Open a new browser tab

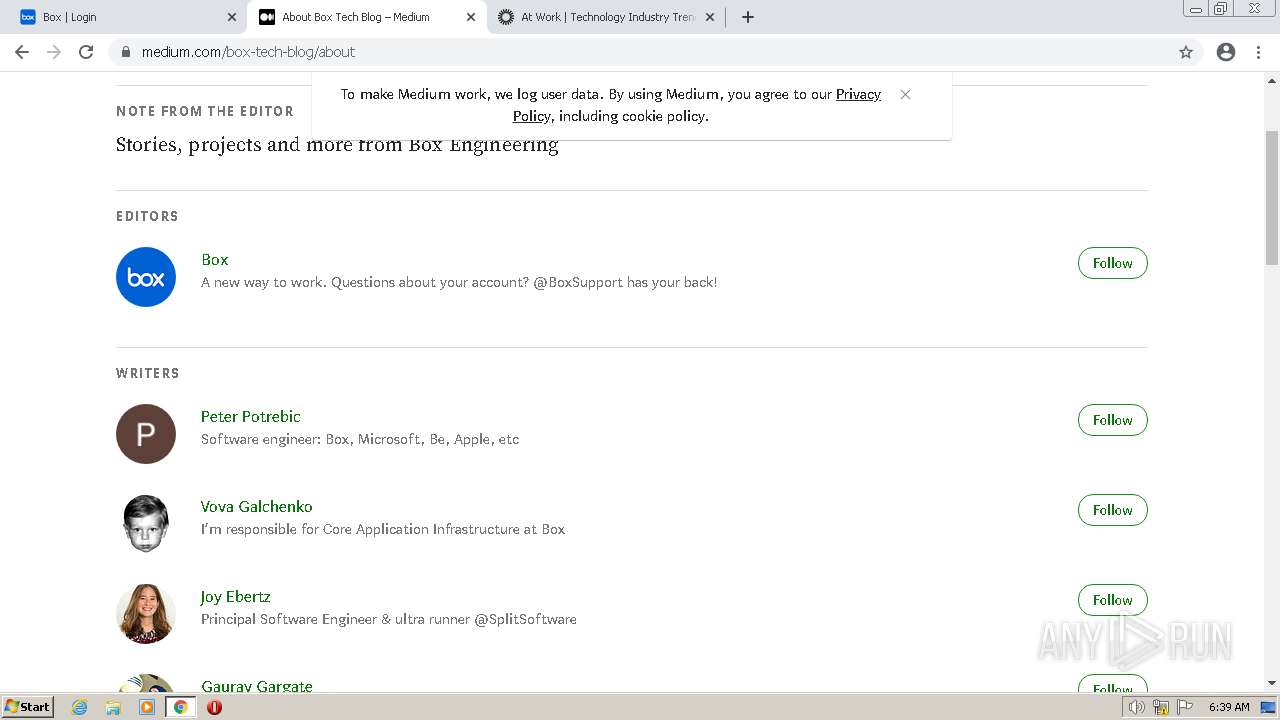pos(748,17)
